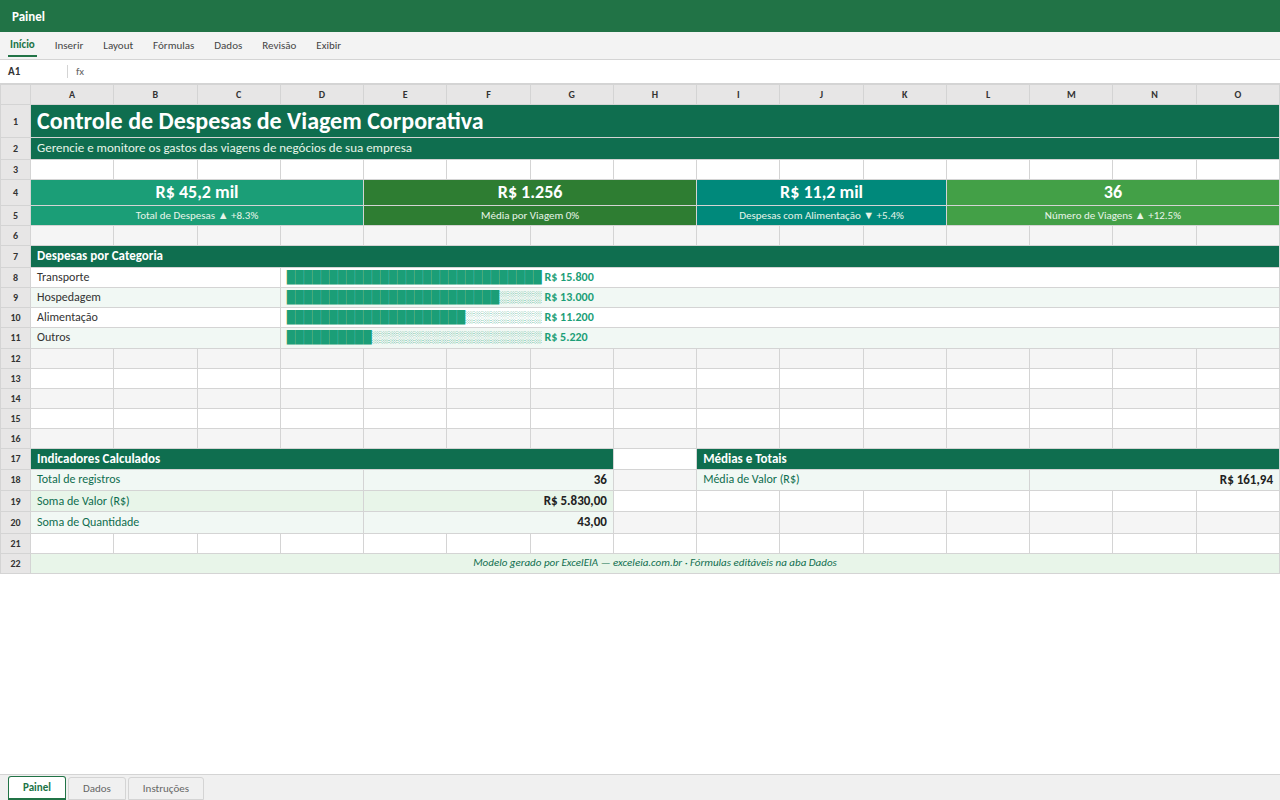Image resolution: width=1280 pixels, height=800 pixels.
Task: Open the Inserir ribbon tab
Action: pos(69,45)
